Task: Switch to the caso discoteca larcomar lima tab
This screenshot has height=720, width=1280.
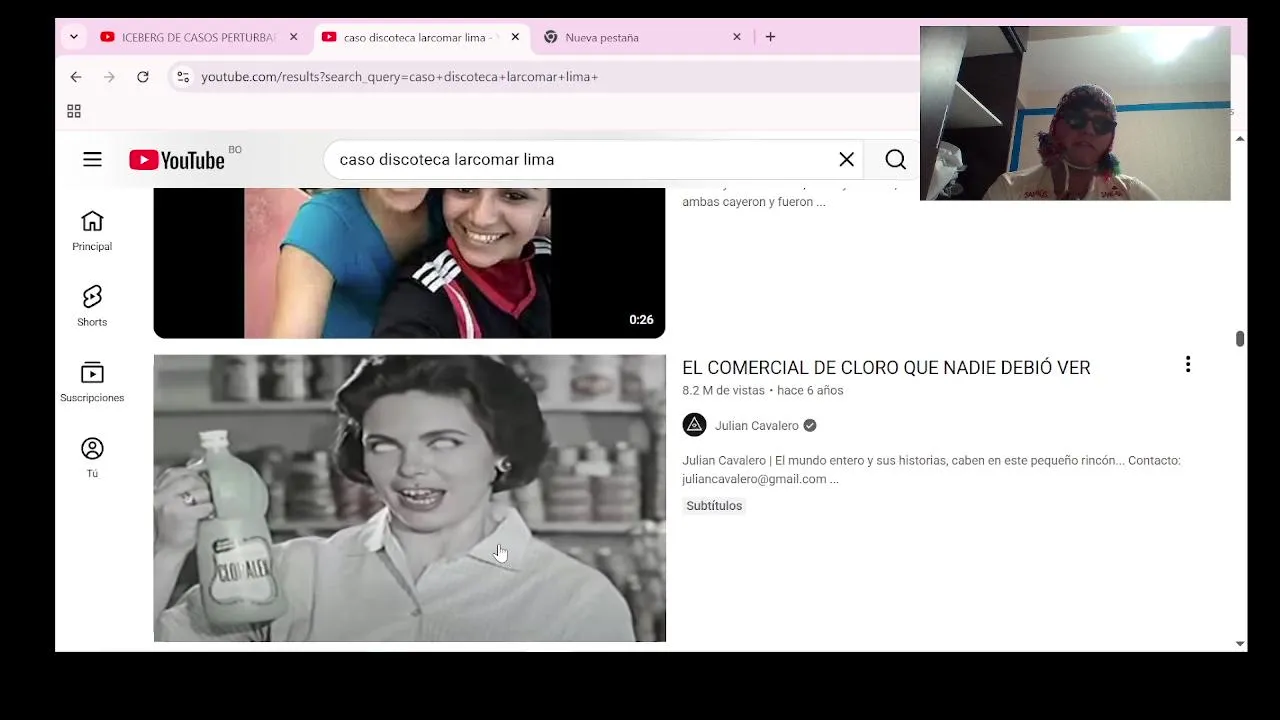Action: (420, 37)
